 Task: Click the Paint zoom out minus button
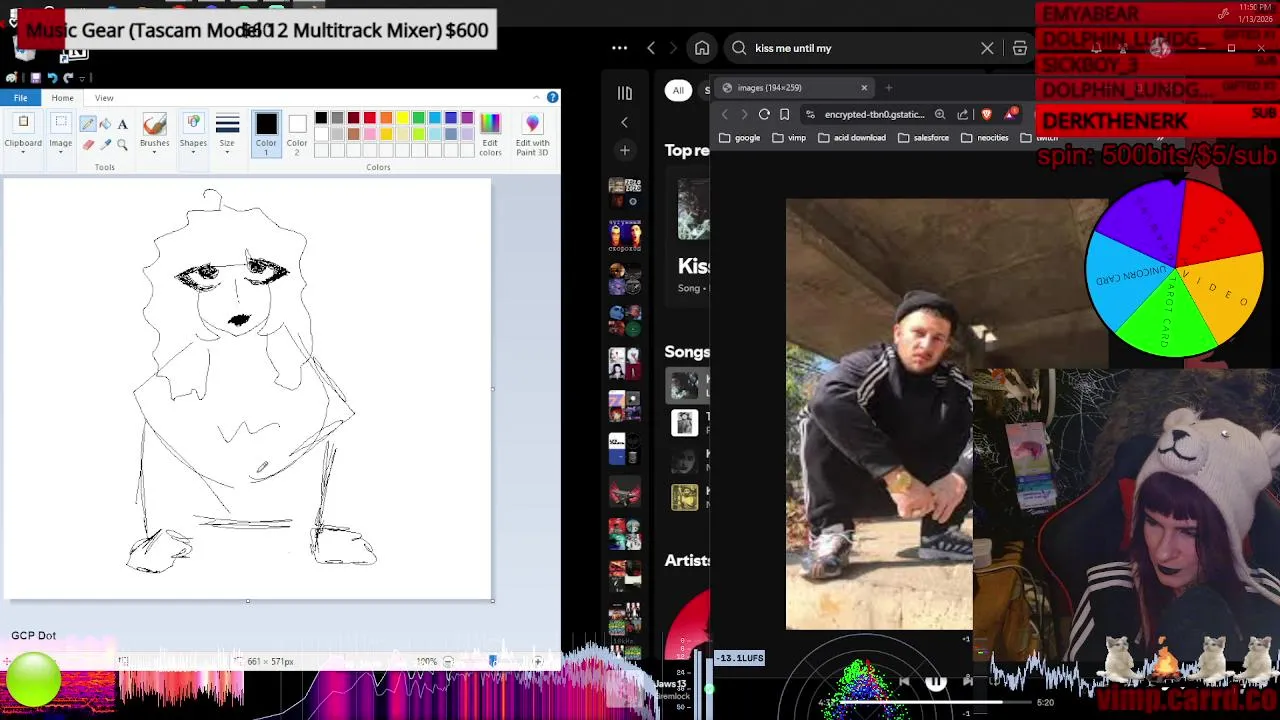[x=448, y=661]
